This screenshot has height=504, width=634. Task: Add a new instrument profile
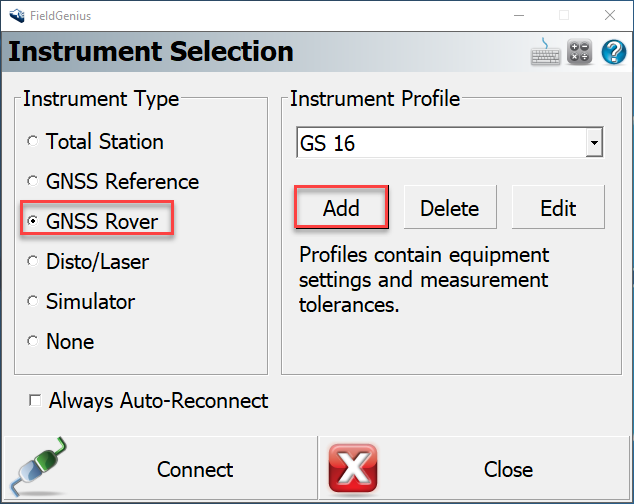[341, 208]
